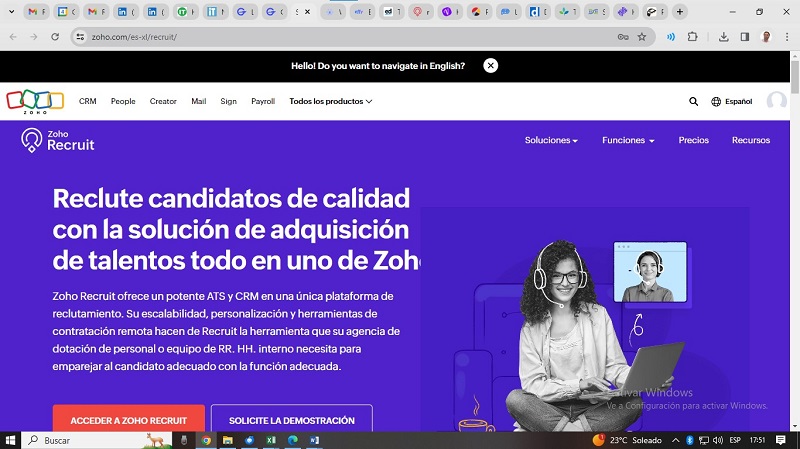Open Microsoft Edge from the taskbar
Screen dimensions: 800x449
[293, 440]
